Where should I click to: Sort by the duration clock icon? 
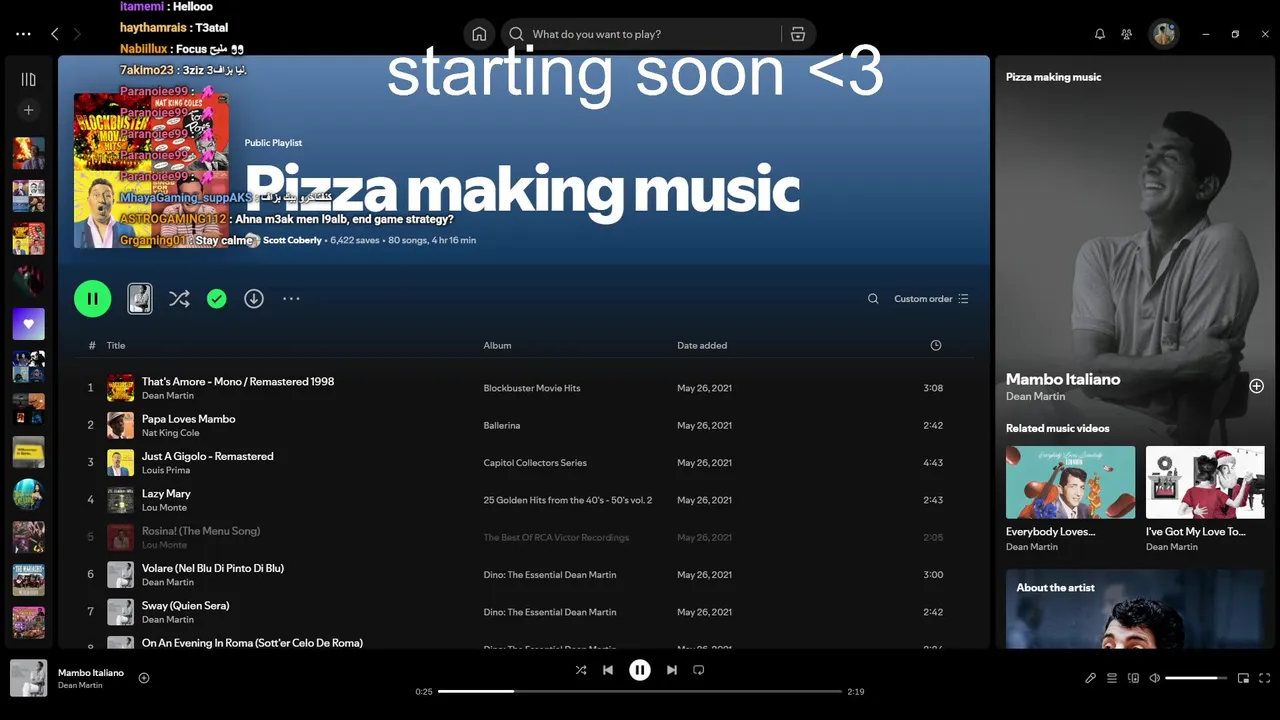[x=936, y=345]
